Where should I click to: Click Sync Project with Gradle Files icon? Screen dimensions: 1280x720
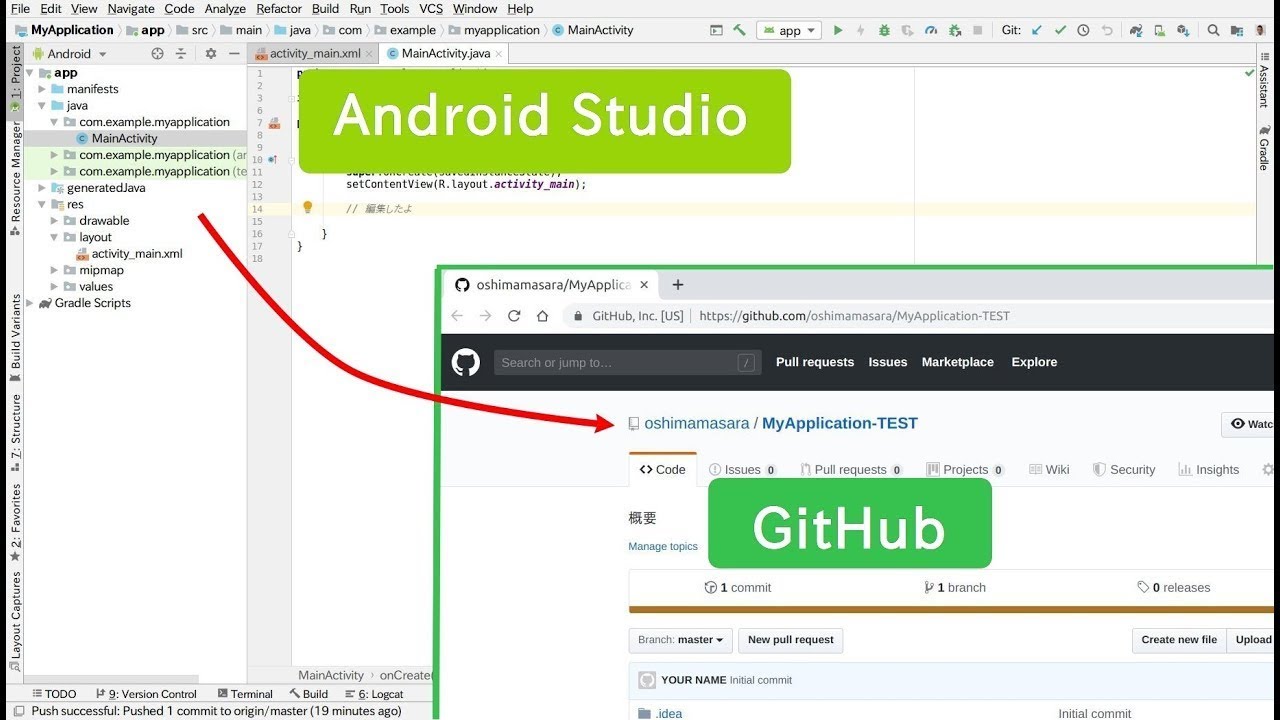[x=1136, y=30]
